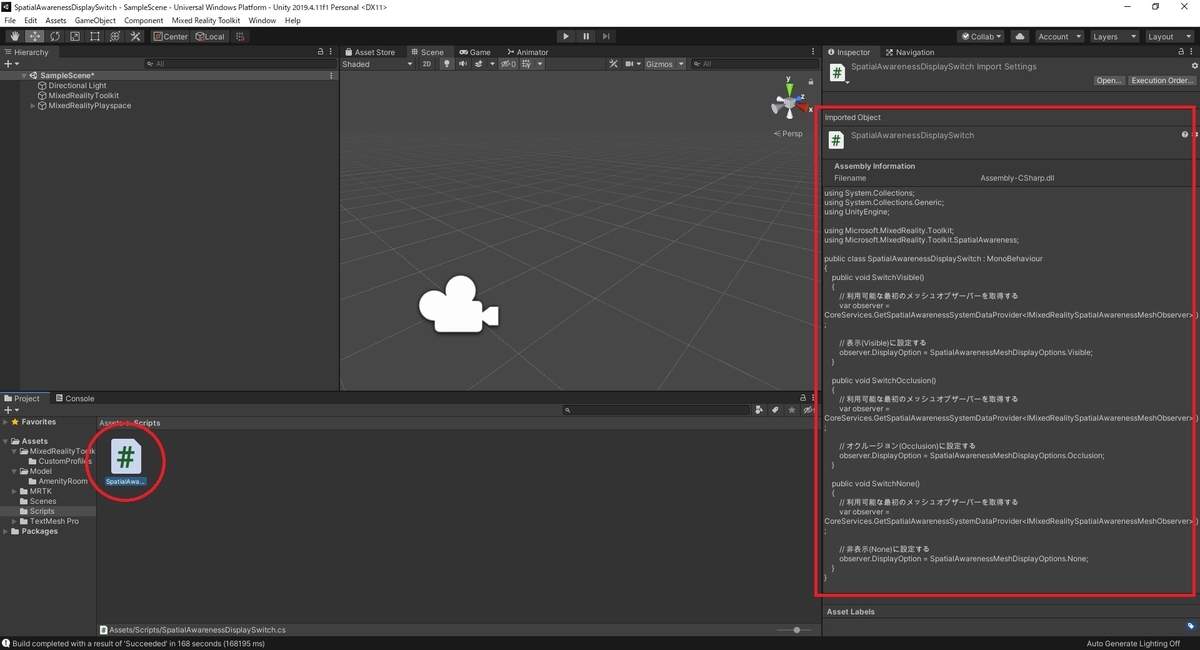Toggle pivot mode Center button

(x=170, y=36)
